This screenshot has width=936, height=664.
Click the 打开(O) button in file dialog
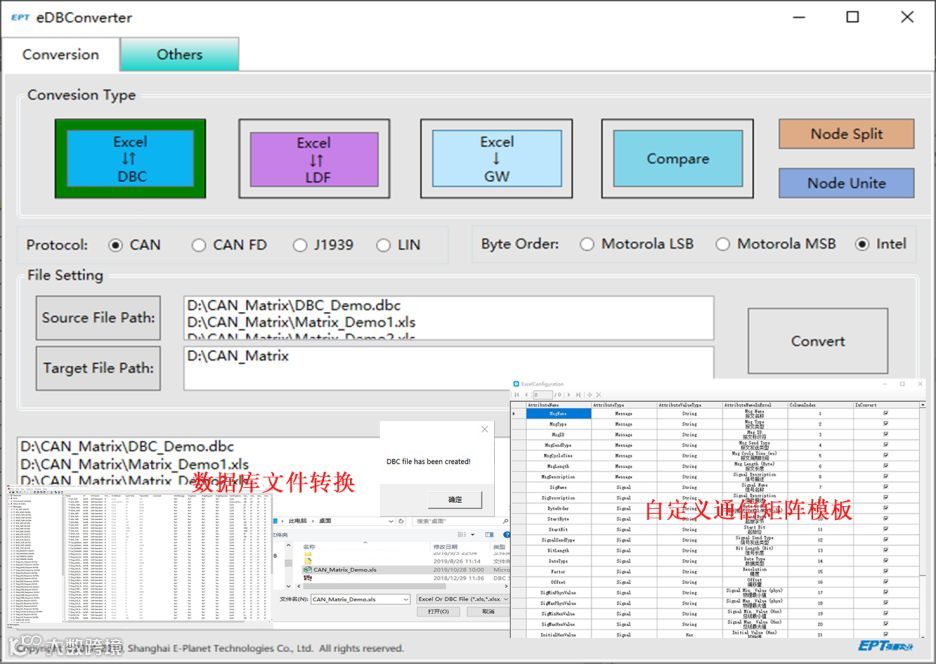tap(439, 611)
